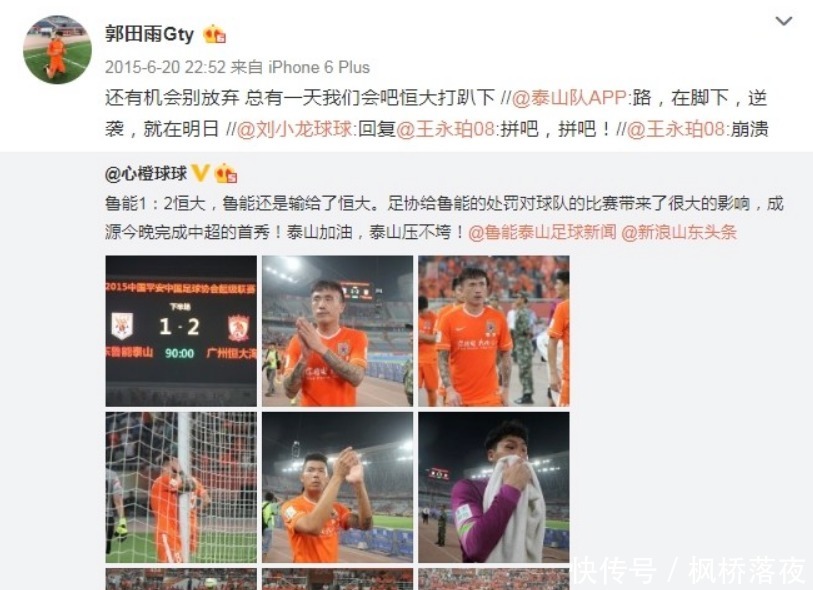Open the @鲁能泰山足球新闻 mention
Viewport: 813px width, 590px height.
click(x=542, y=232)
